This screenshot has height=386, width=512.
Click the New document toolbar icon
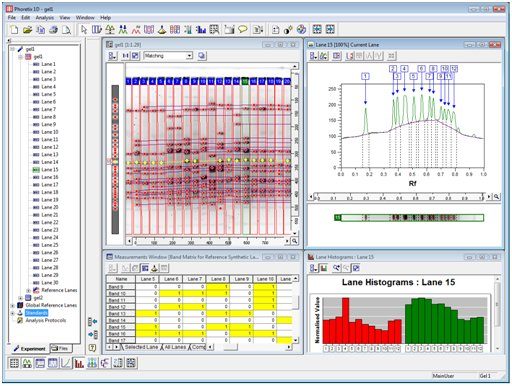click(14, 30)
